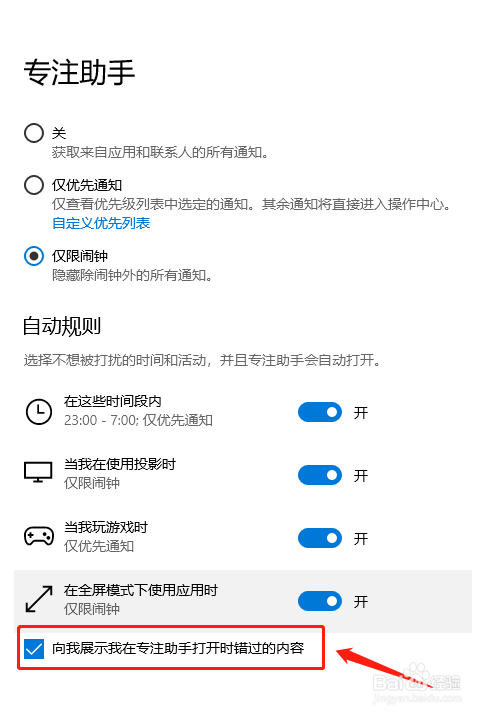Click the game controller icon
490x716 pixels.
click(x=39, y=536)
